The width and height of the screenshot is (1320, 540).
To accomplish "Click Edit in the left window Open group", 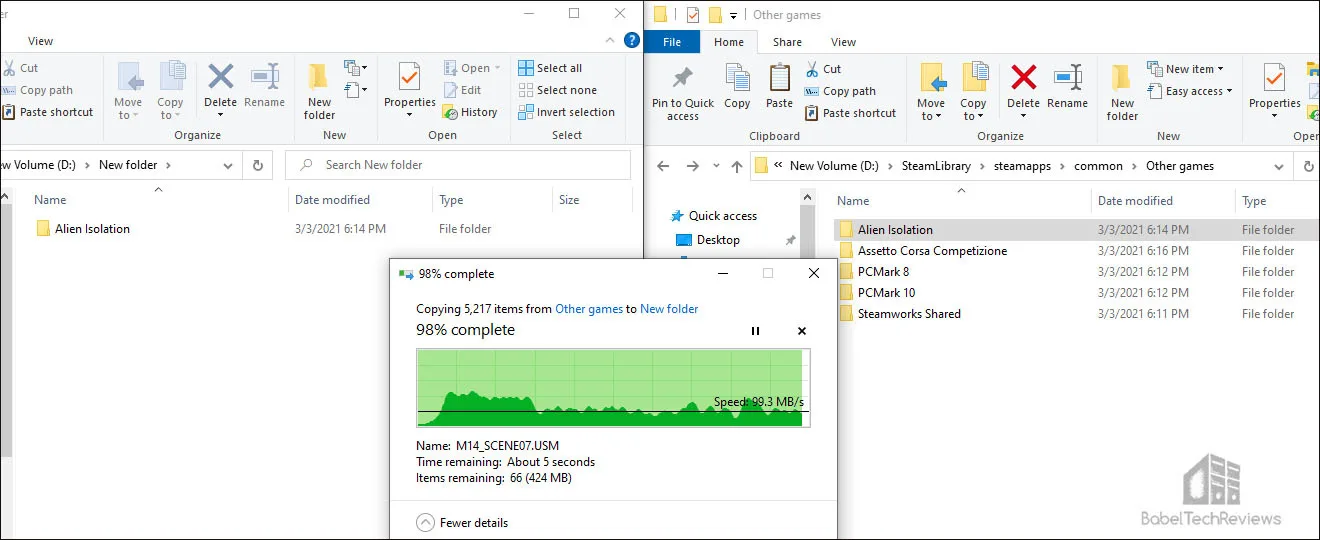I will pos(462,90).
